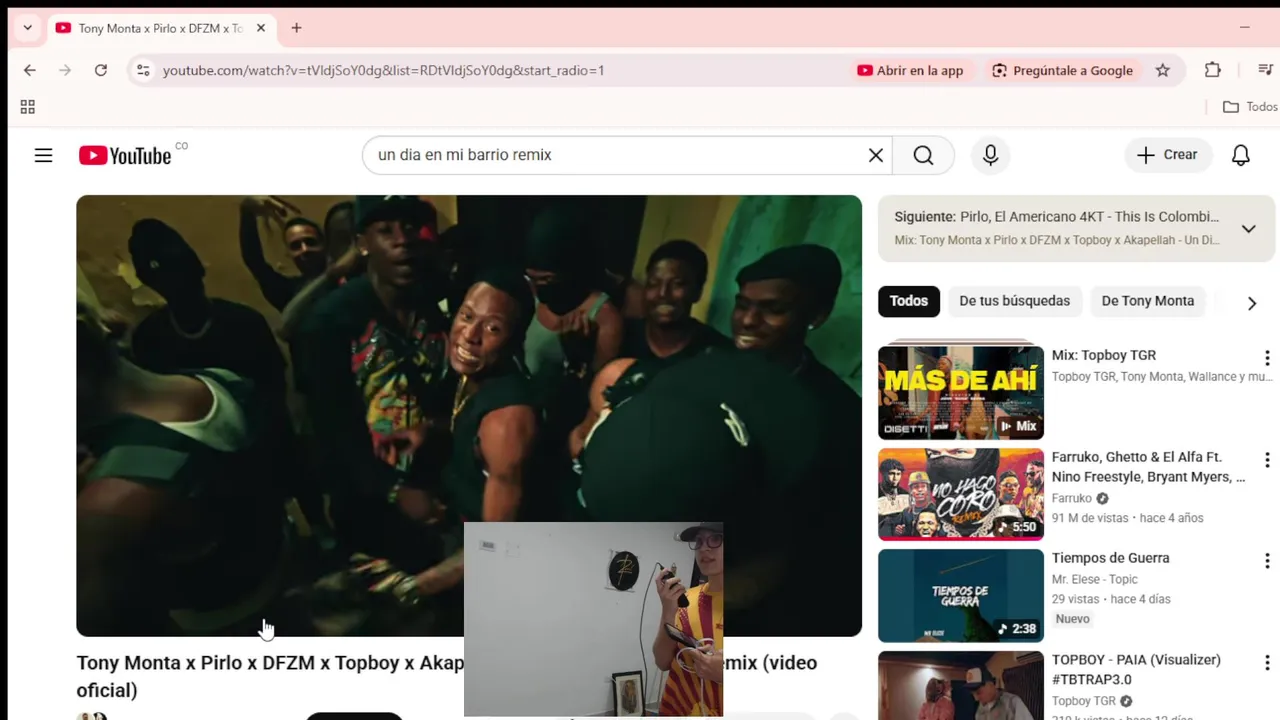The image size is (1280, 720).
Task: Clear the search box with the X
Action: coord(875,155)
